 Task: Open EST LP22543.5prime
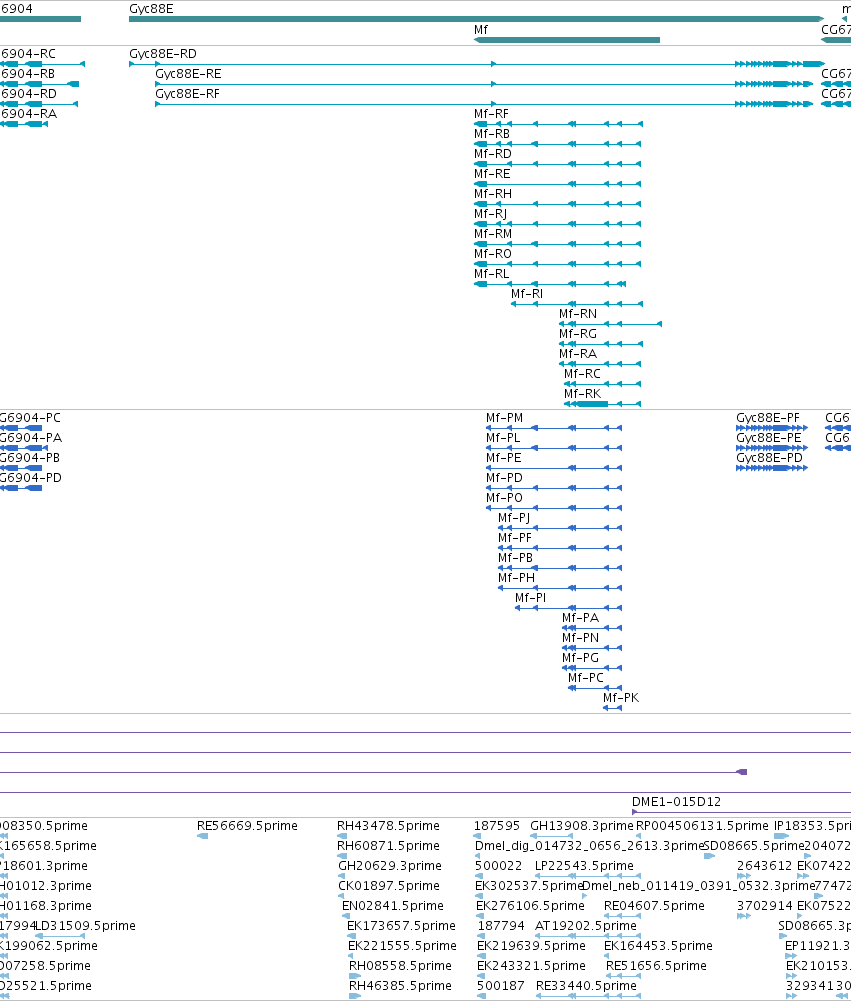tap(584, 866)
